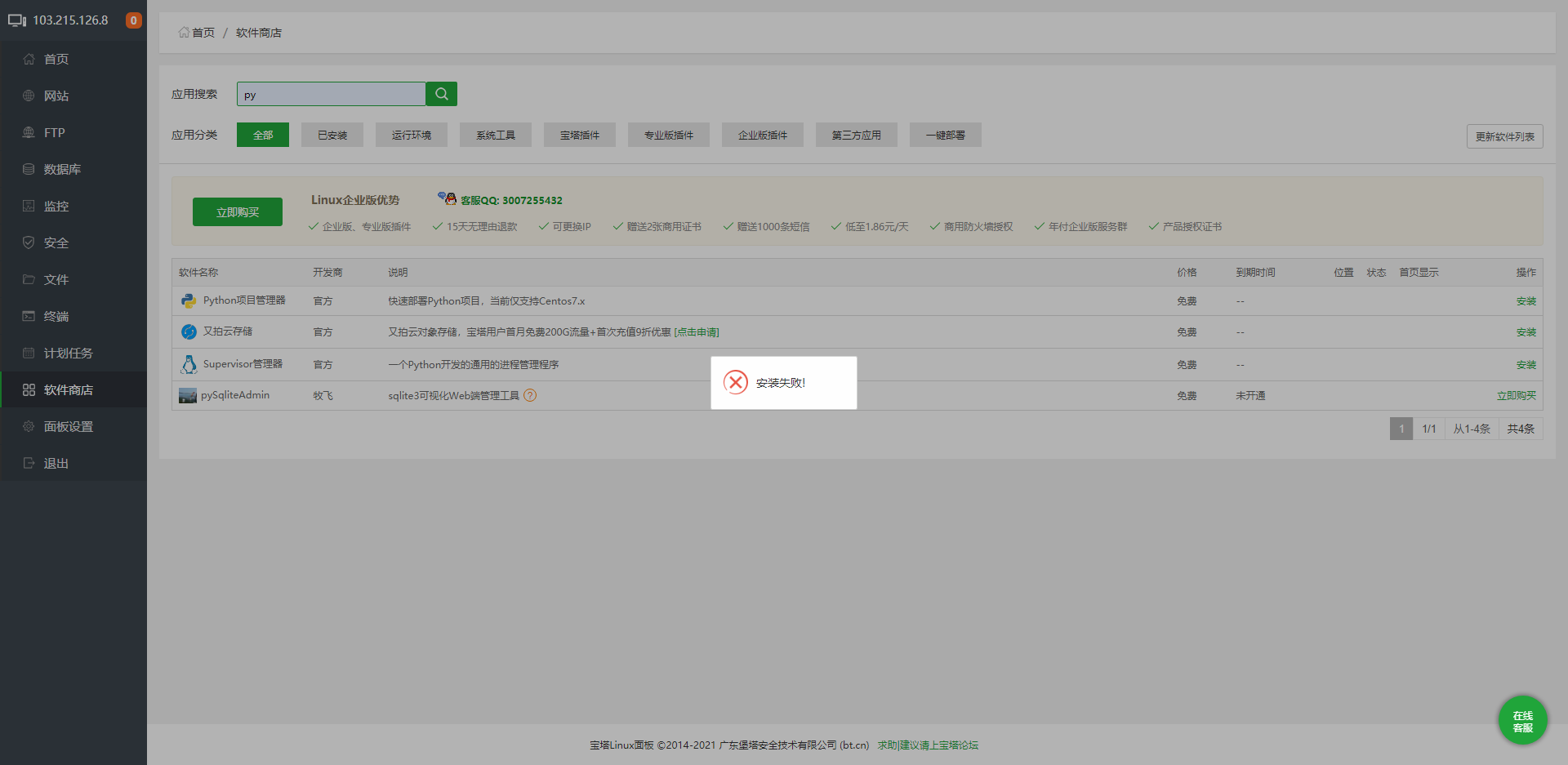Click the 首页 home icon in sidebar
This screenshot has width=1568, height=765.
29,59
